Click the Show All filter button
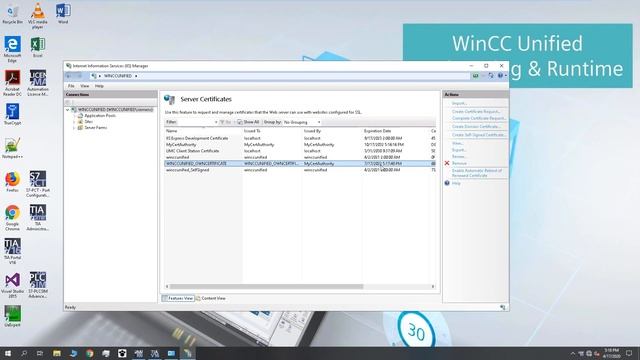Image resolution: width=640 pixels, height=360 pixels. click(248, 122)
